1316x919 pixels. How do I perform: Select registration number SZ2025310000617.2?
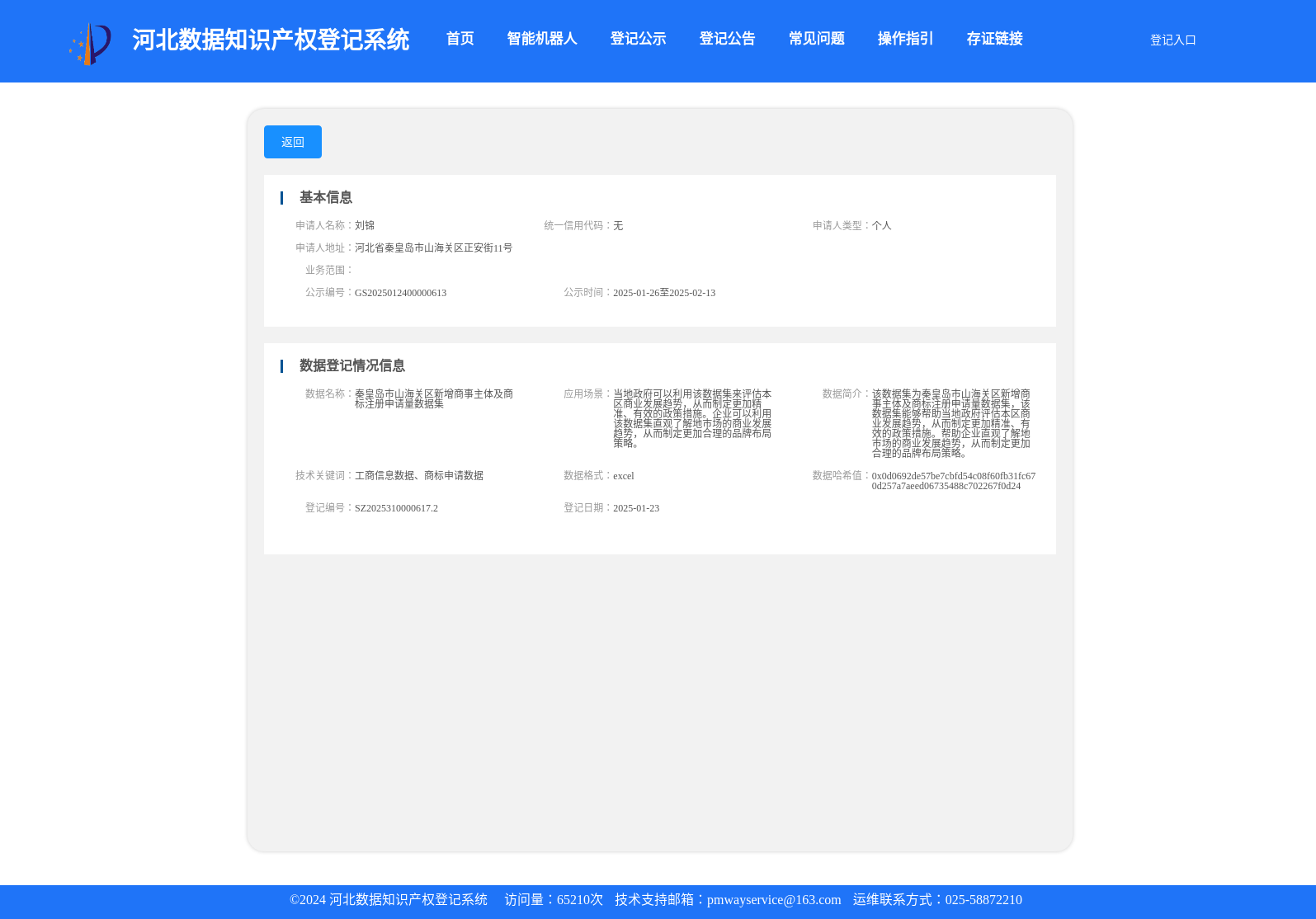point(396,508)
